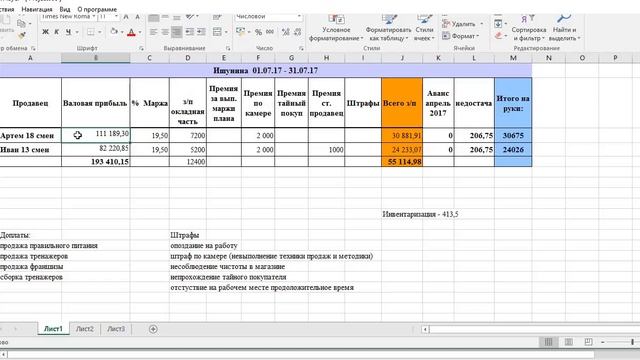This screenshot has height=360, width=640.
Task: Toggle center alignment
Action: (x=165, y=32)
